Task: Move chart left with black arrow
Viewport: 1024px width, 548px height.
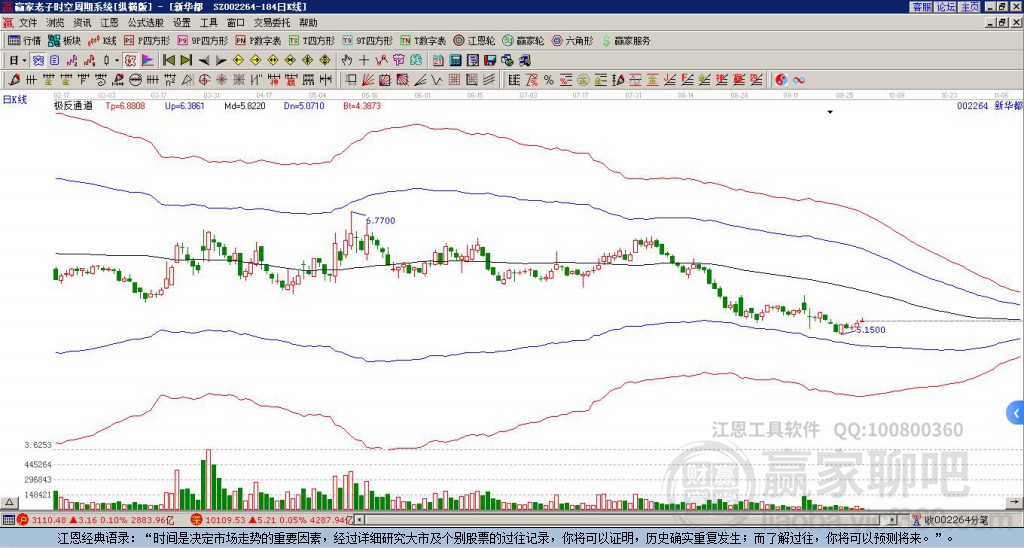Action: click(204, 61)
